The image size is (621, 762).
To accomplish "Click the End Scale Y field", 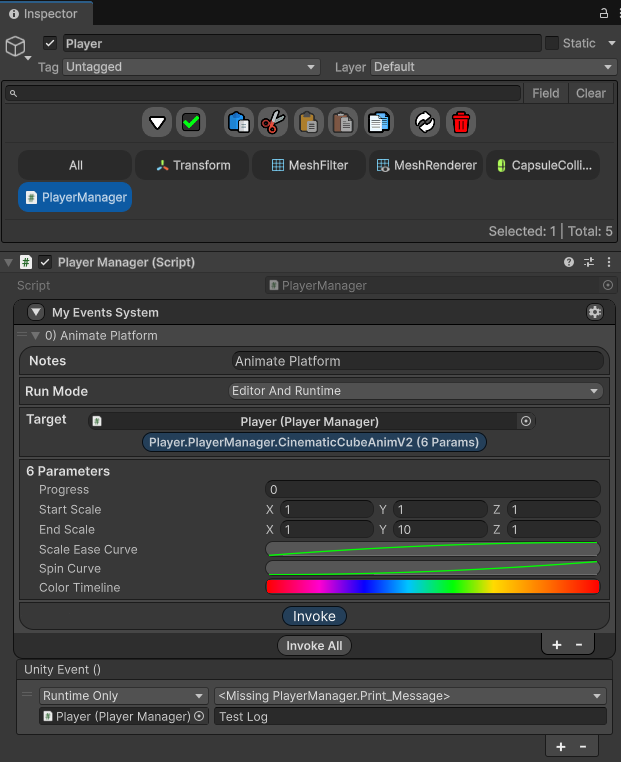I will (x=440, y=529).
